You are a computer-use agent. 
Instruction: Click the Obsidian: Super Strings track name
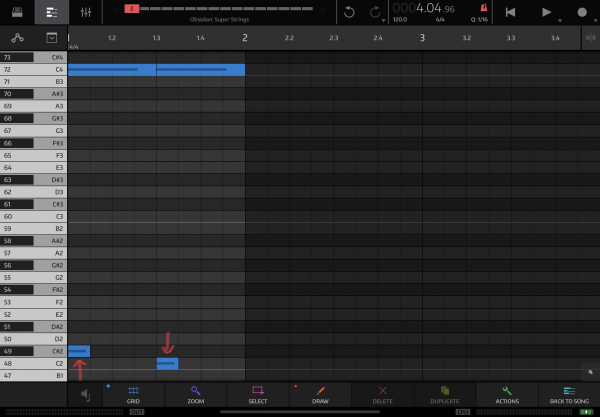click(219, 20)
